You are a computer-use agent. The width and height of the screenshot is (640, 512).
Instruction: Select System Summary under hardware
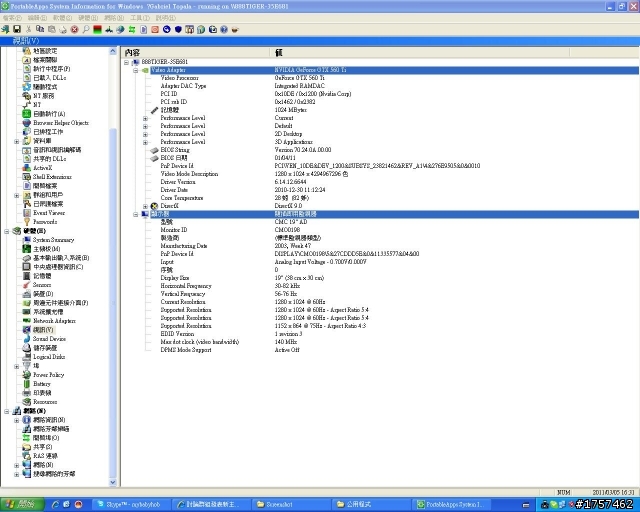[x=53, y=240]
